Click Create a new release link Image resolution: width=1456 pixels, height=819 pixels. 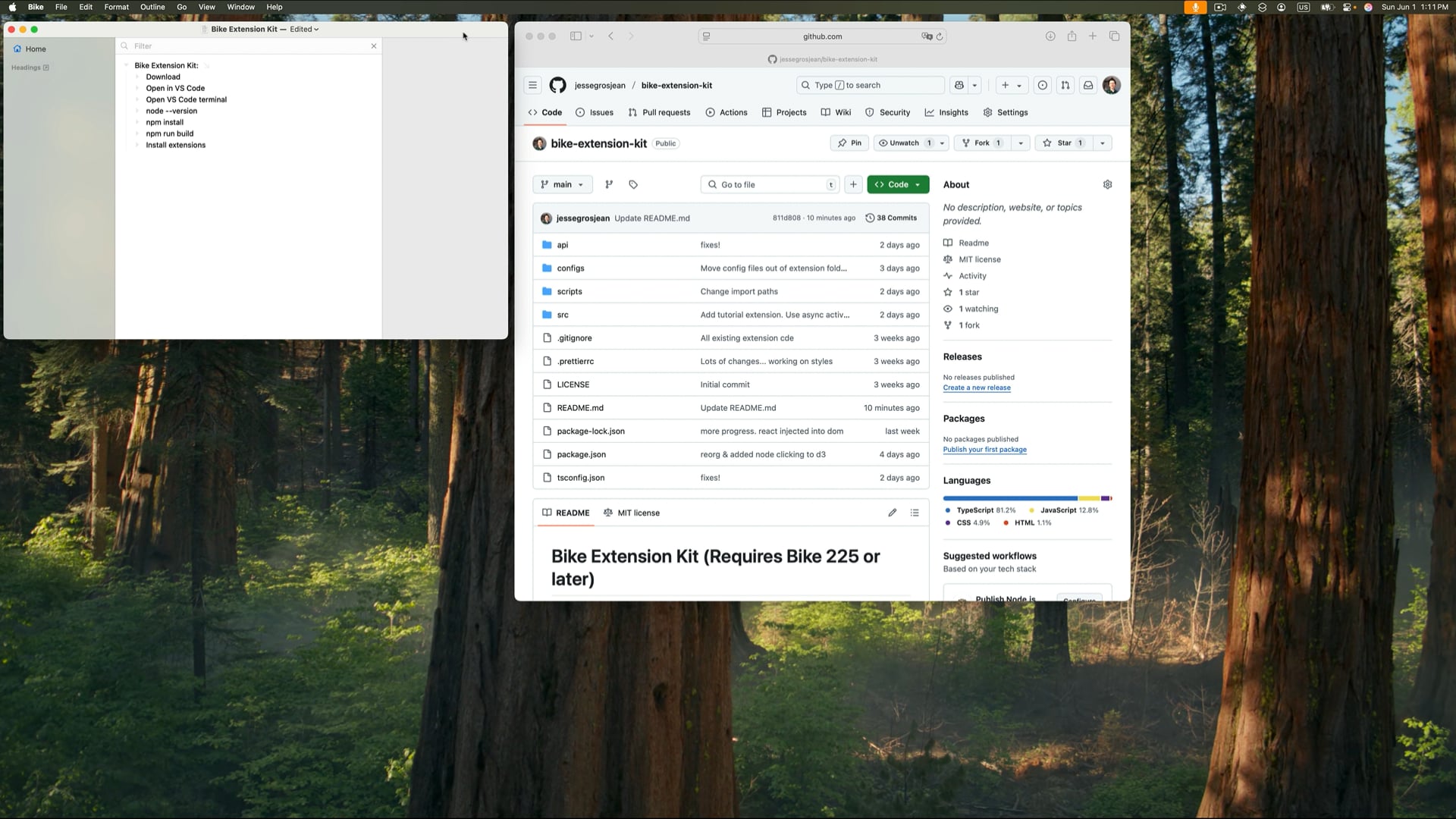point(977,388)
